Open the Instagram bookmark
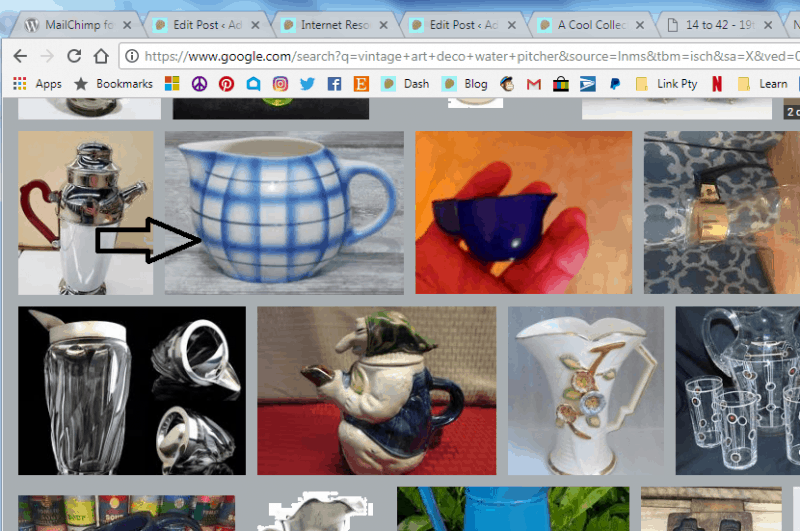 coord(280,84)
